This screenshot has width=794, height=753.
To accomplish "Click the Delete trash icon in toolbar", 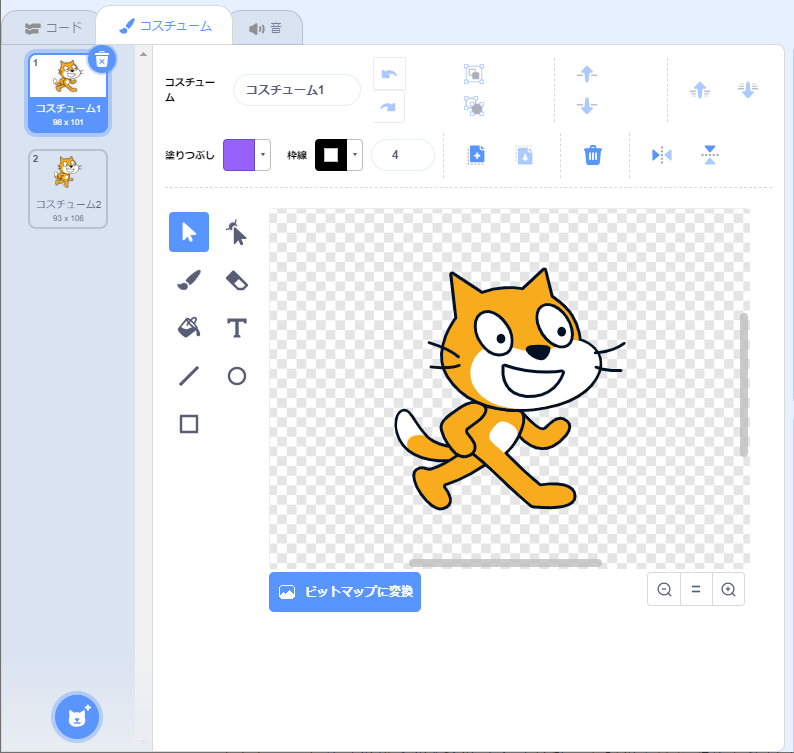I will [x=592, y=155].
